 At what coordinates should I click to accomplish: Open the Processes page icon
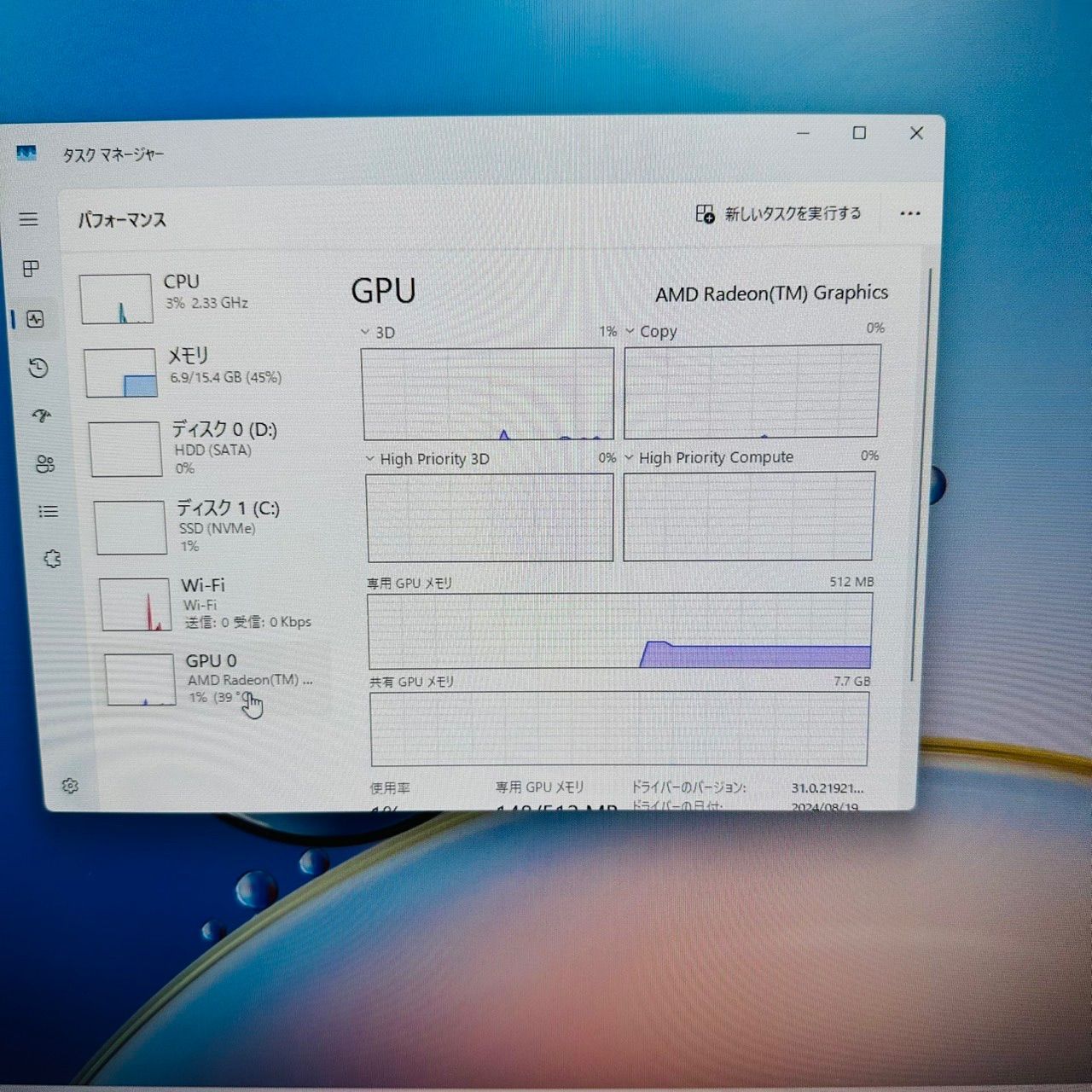click(x=31, y=269)
